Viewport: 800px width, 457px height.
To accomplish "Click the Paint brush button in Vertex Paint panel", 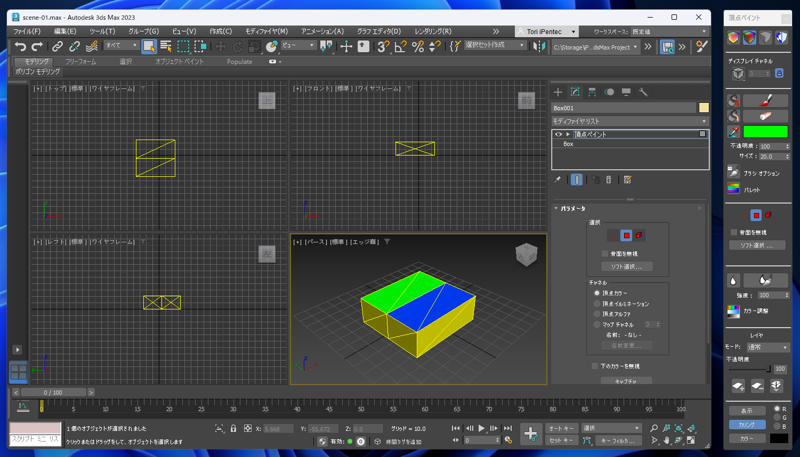I will click(x=765, y=100).
